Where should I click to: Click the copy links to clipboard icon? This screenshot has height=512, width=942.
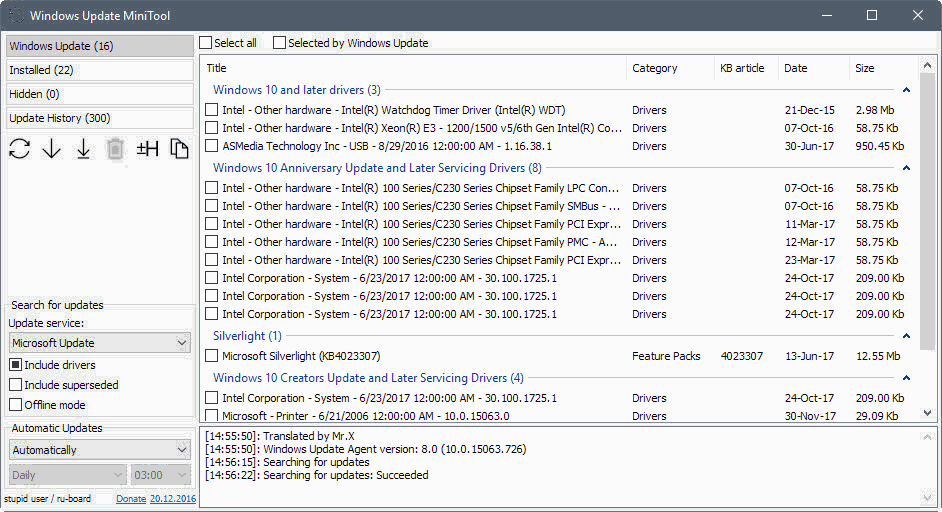click(179, 148)
